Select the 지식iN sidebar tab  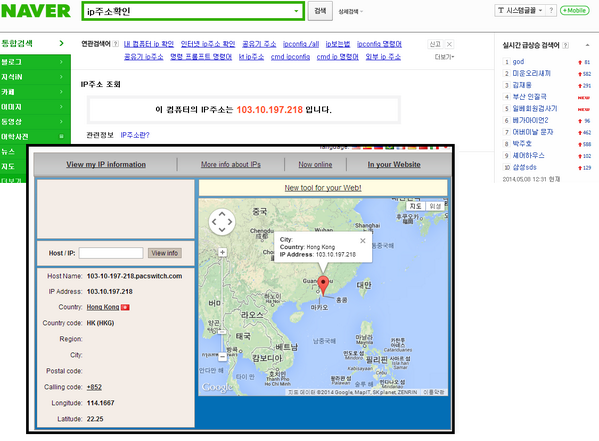pos(35,77)
